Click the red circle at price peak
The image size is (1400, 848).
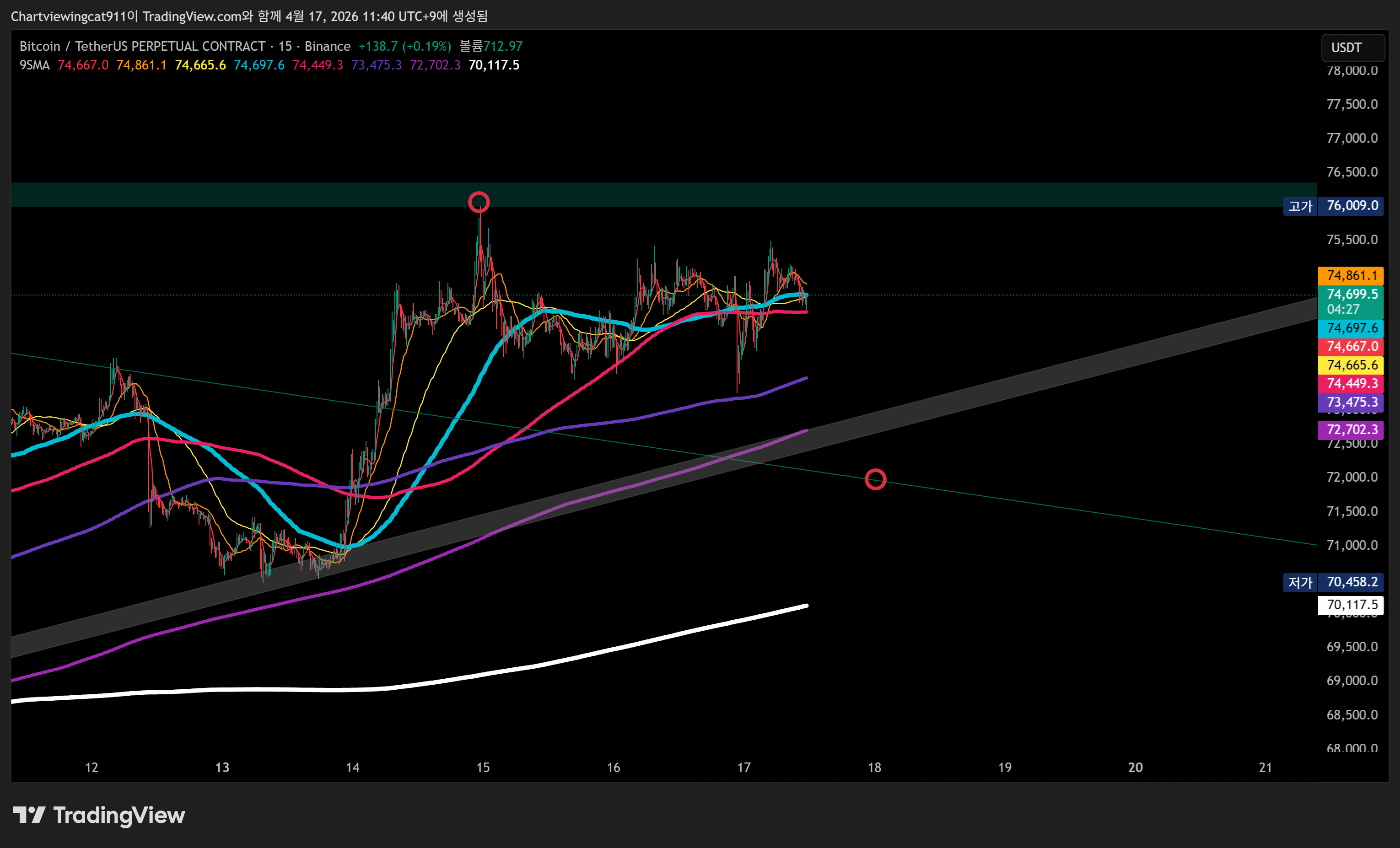479,202
